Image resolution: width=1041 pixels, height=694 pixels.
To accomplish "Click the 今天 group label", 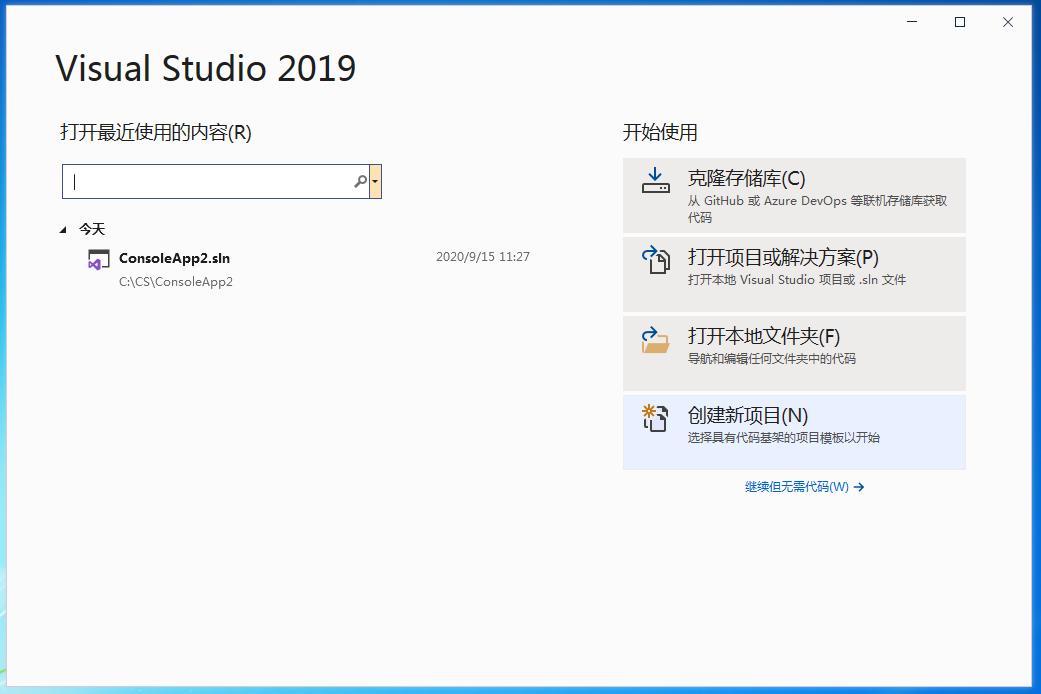I will tap(92, 229).
